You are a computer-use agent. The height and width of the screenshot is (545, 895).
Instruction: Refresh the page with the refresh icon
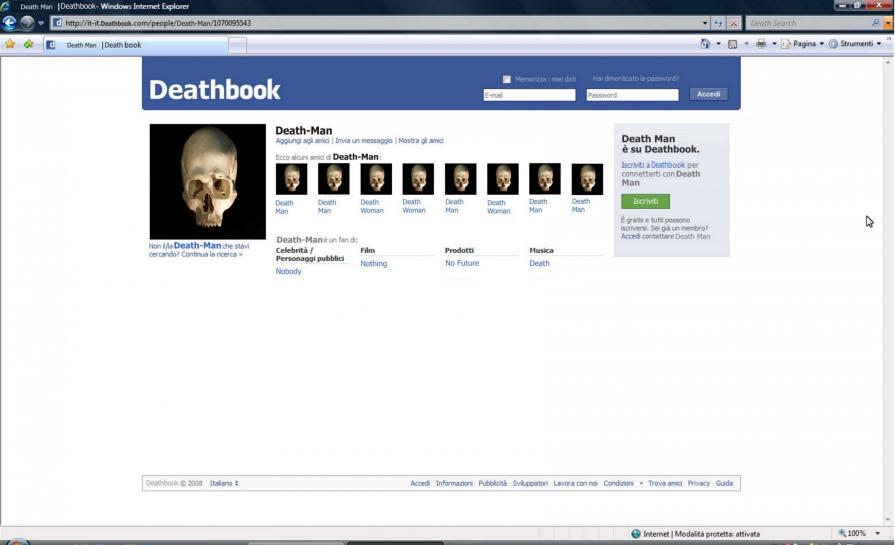718,23
